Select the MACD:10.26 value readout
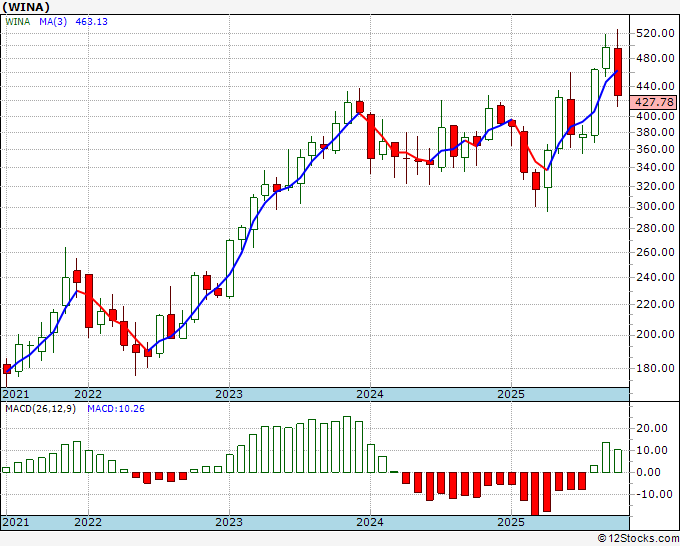680x546 pixels. point(116,409)
